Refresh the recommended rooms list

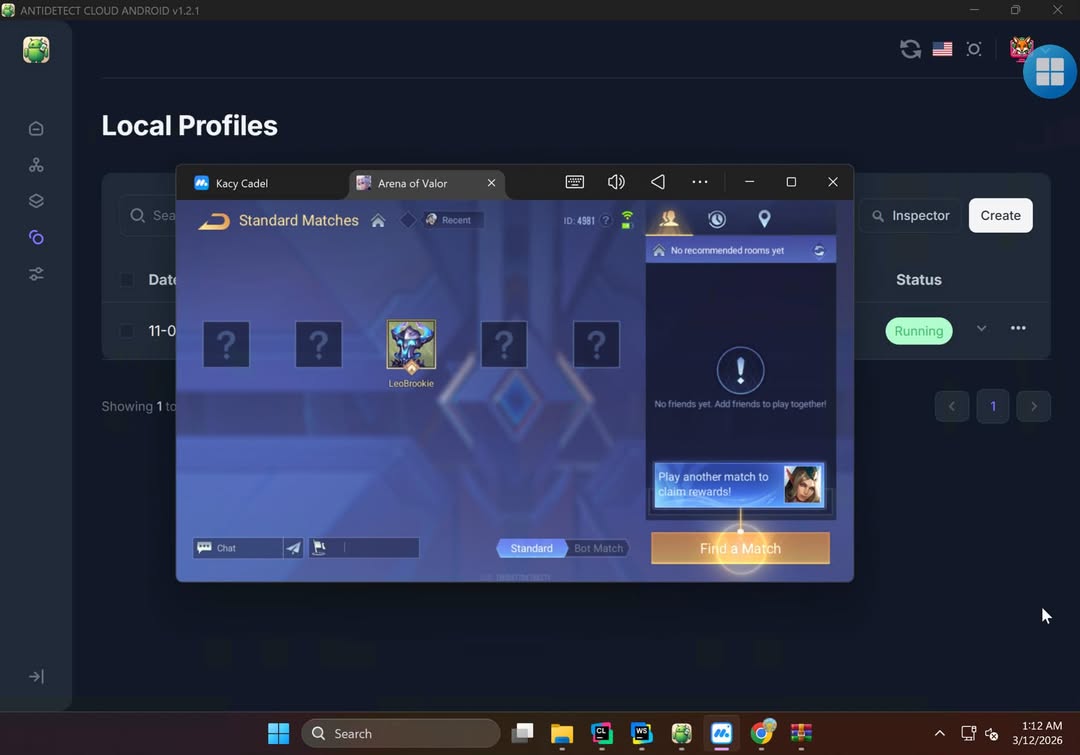pos(819,251)
